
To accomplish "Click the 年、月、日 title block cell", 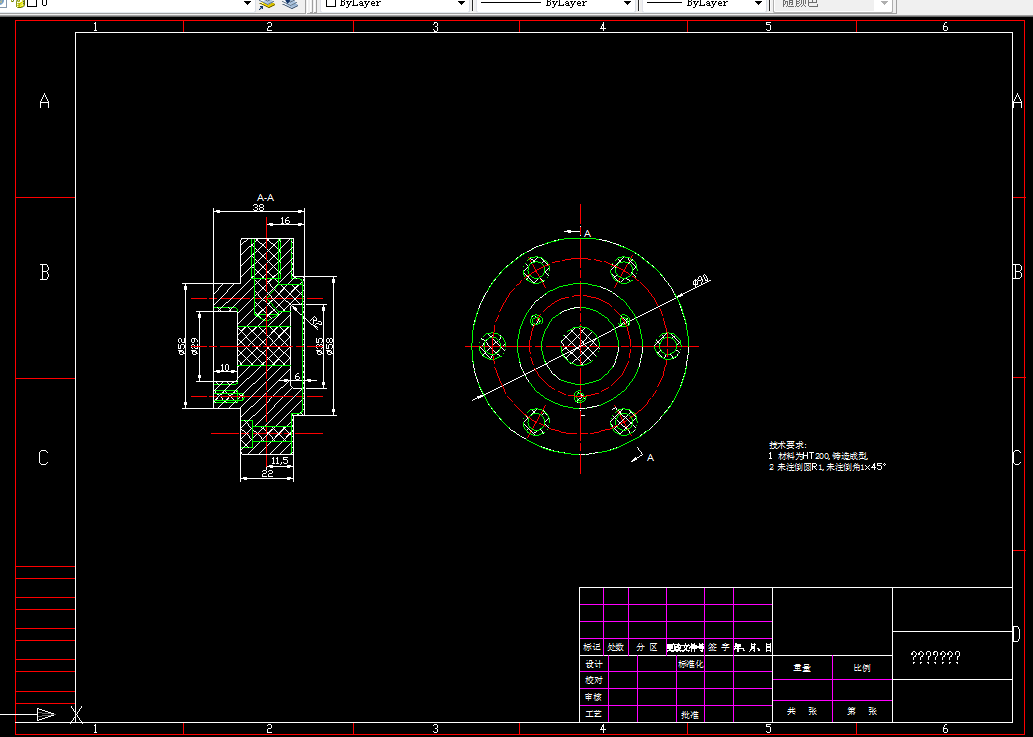I will point(752,647).
